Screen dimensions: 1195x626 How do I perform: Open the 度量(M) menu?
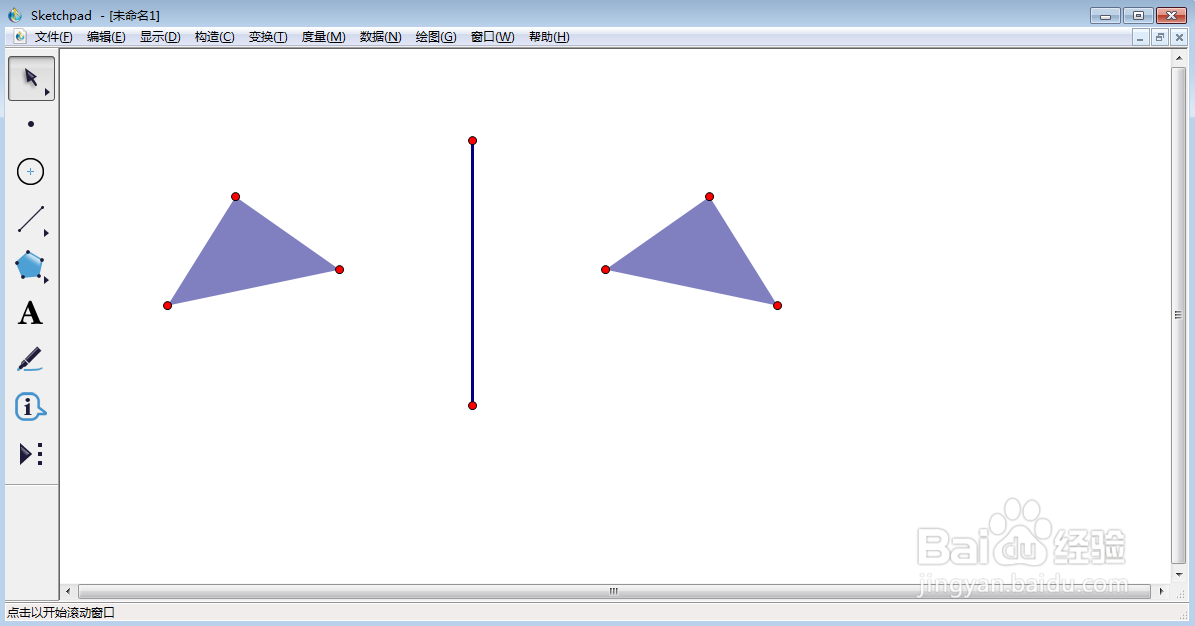323,37
